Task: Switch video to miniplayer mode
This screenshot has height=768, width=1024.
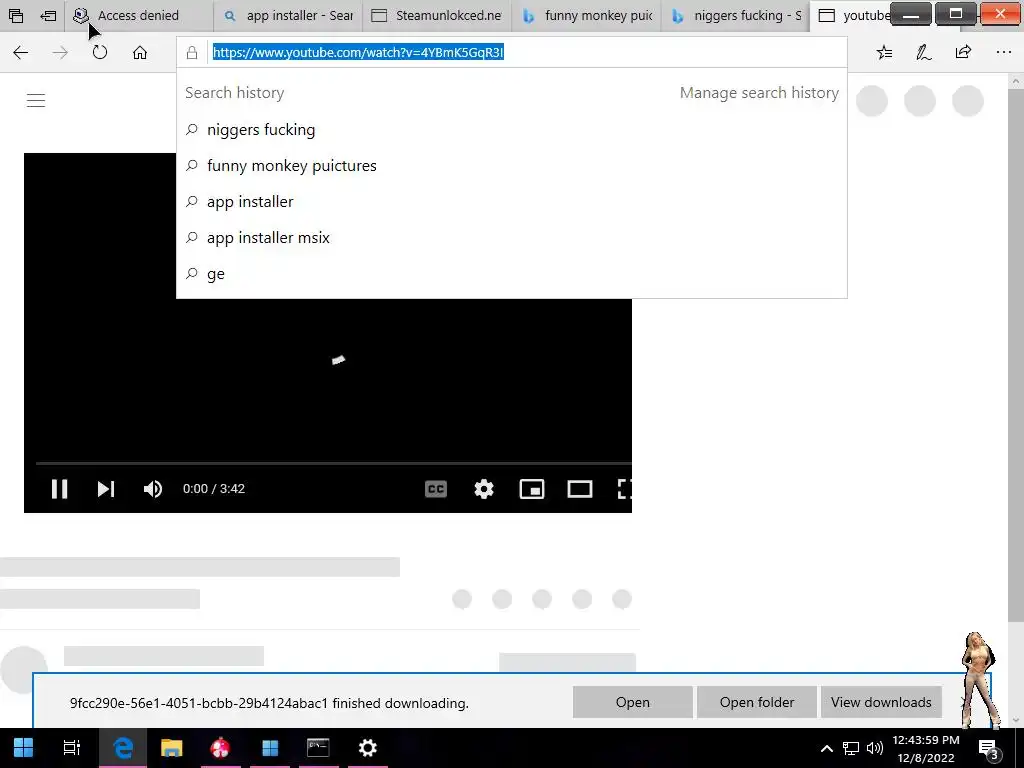Action: (532, 488)
